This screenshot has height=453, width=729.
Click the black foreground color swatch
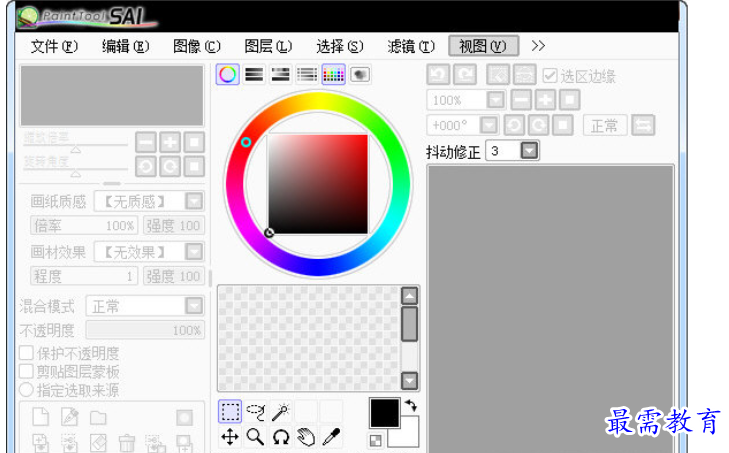tap(384, 413)
